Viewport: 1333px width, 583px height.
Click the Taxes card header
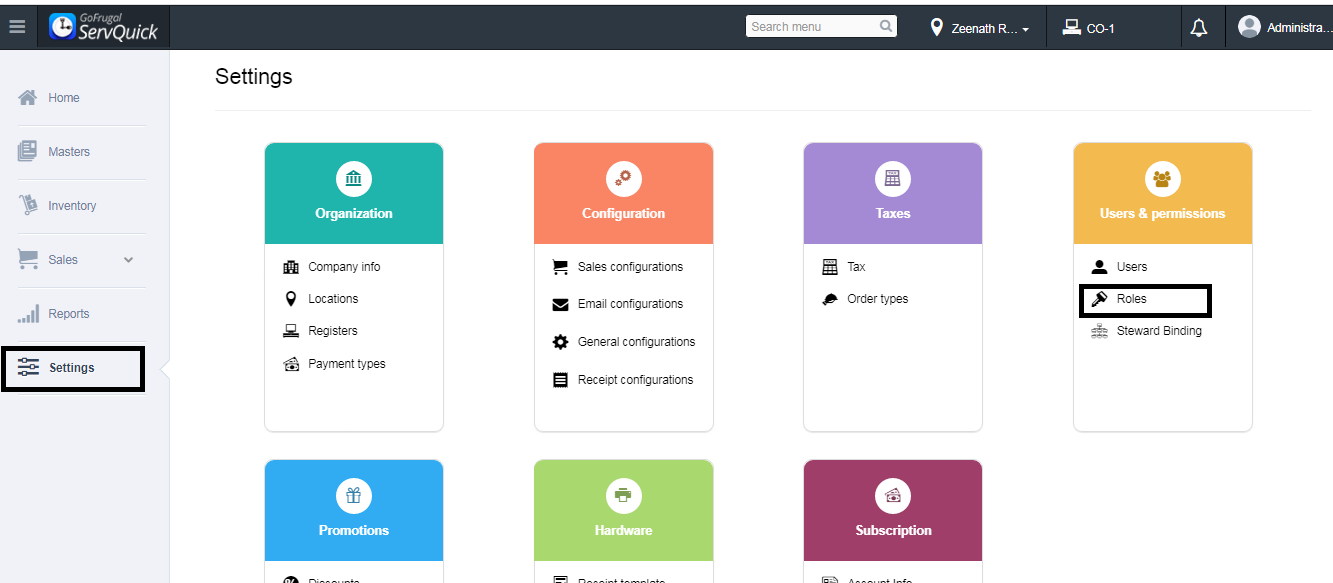pos(893,193)
